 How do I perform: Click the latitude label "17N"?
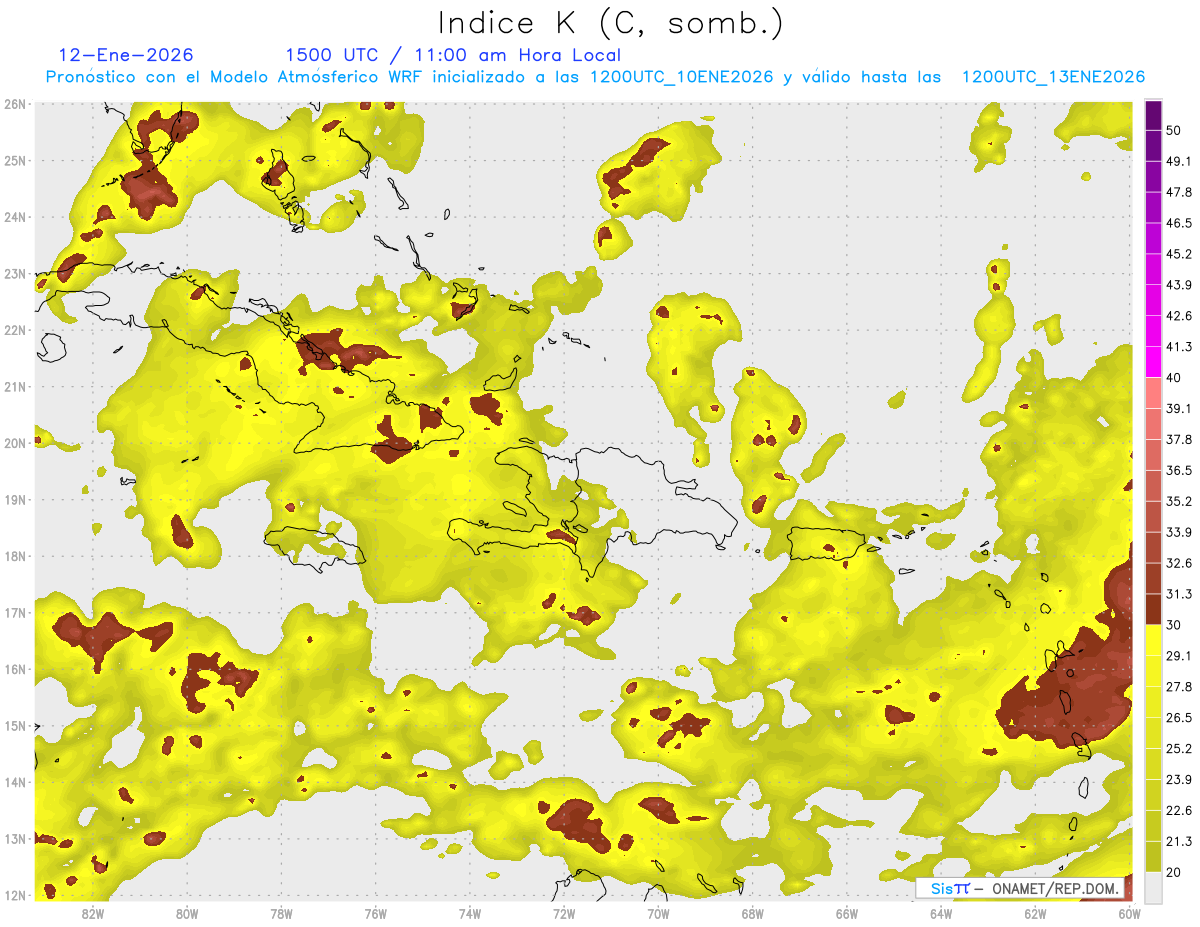[x=15, y=613]
